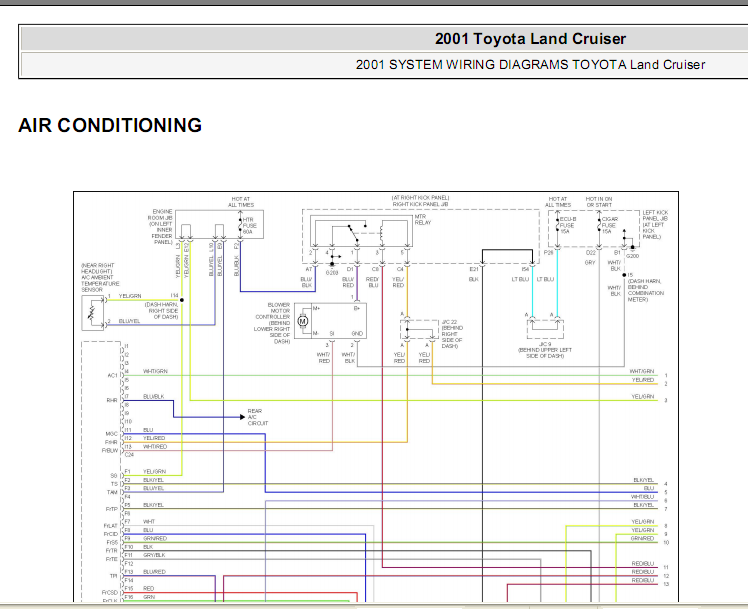The width and height of the screenshot is (748, 609).
Task: Click the 'GRY/BLK' wire label at F11
Action: point(154,555)
